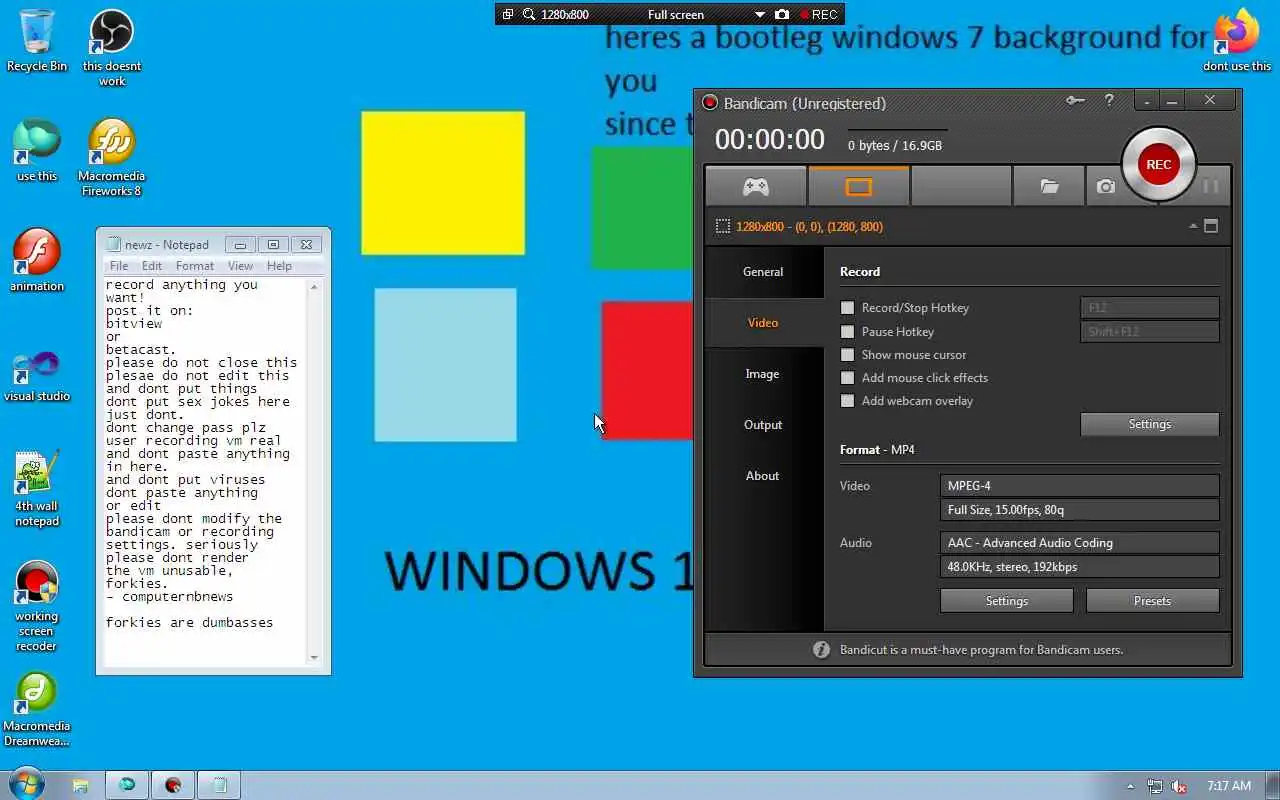Screen dimensions: 1280x800
Task: Click the key register icon in Bandicam title bar
Action: (x=1075, y=101)
